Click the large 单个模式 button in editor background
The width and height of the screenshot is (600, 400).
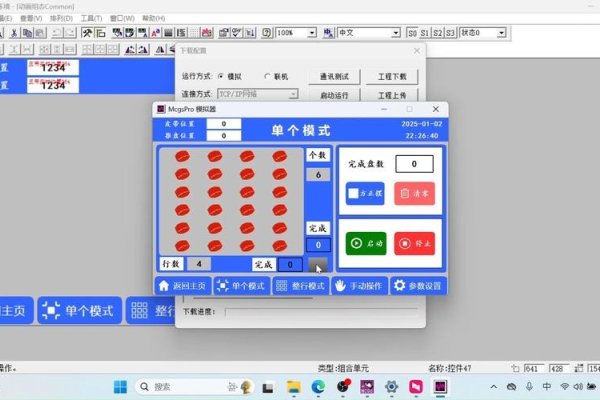tap(80, 310)
